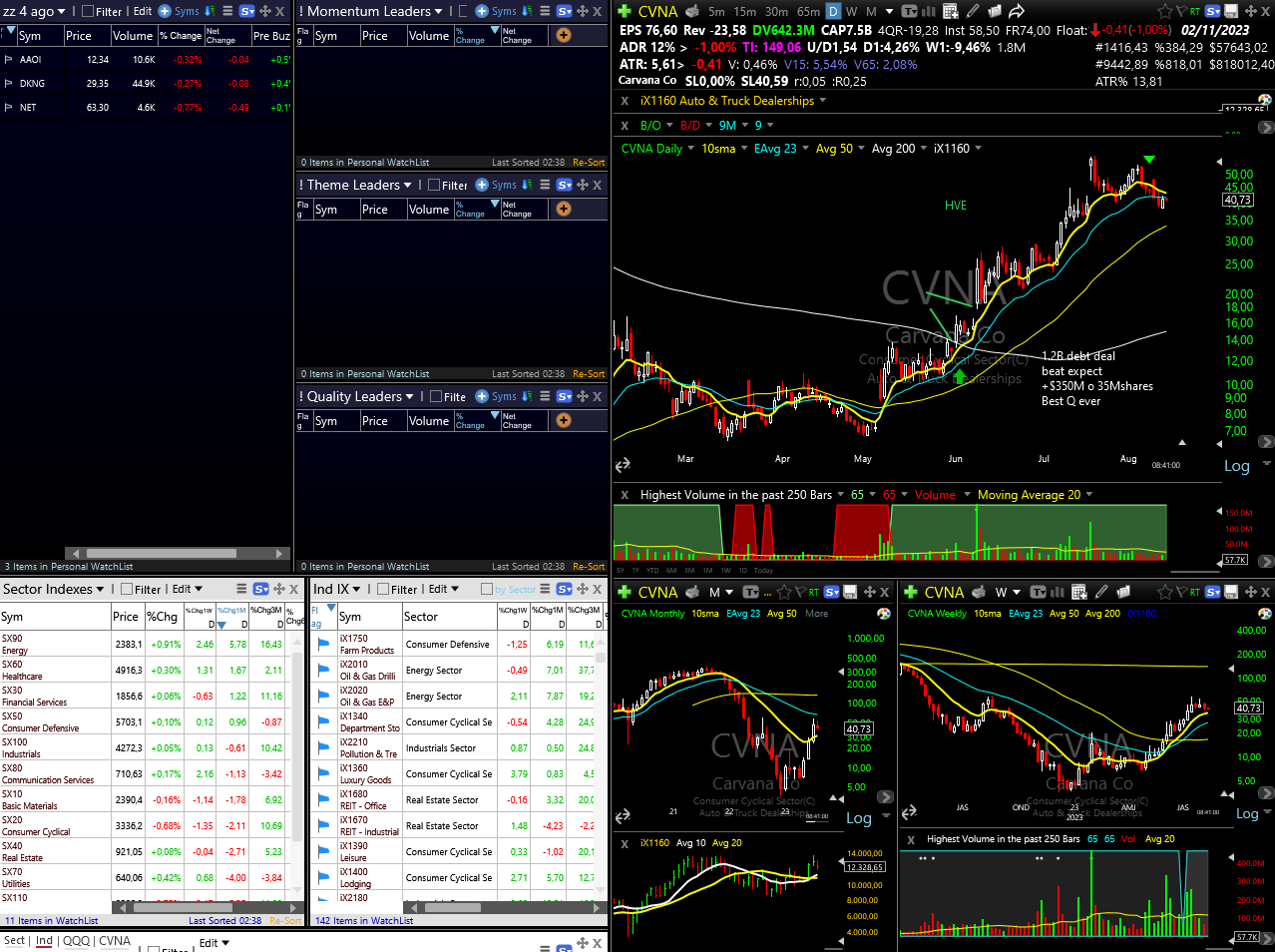This screenshot has width=1275, height=952.
Task: Save the daily chart with the floppy disk icon
Action: click(1231, 11)
